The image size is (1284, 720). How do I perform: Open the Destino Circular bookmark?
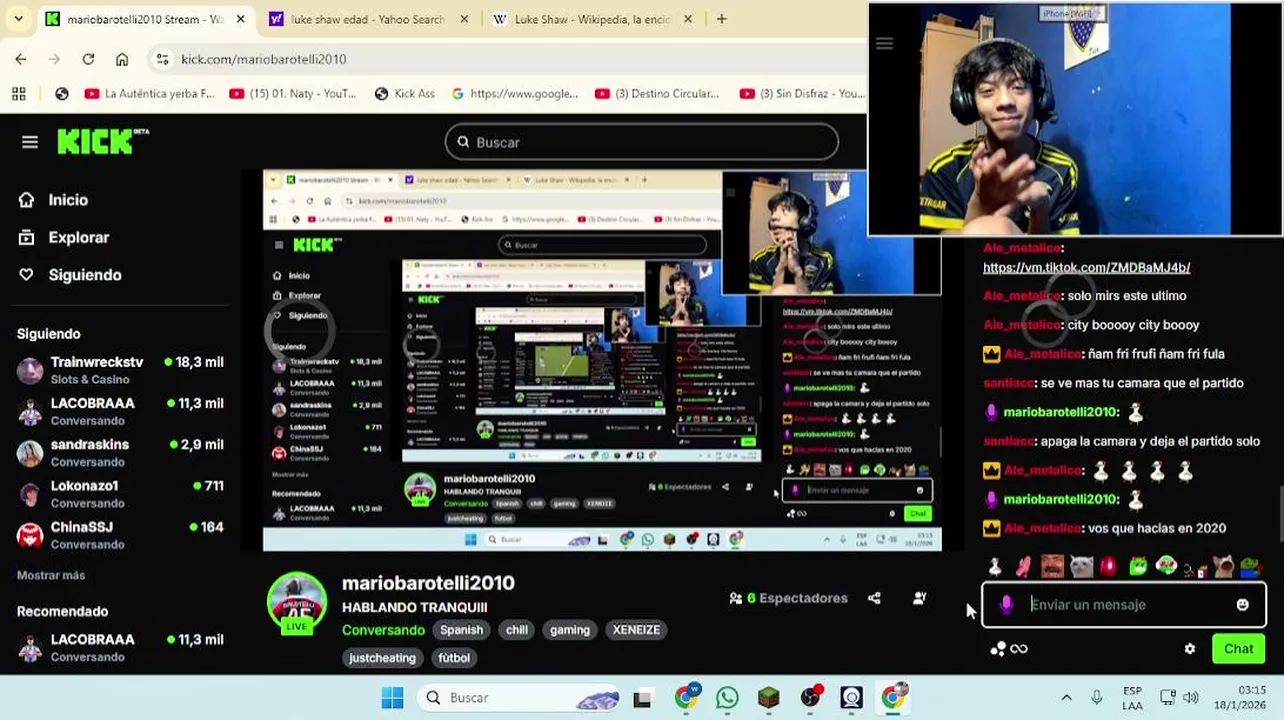click(x=657, y=93)
